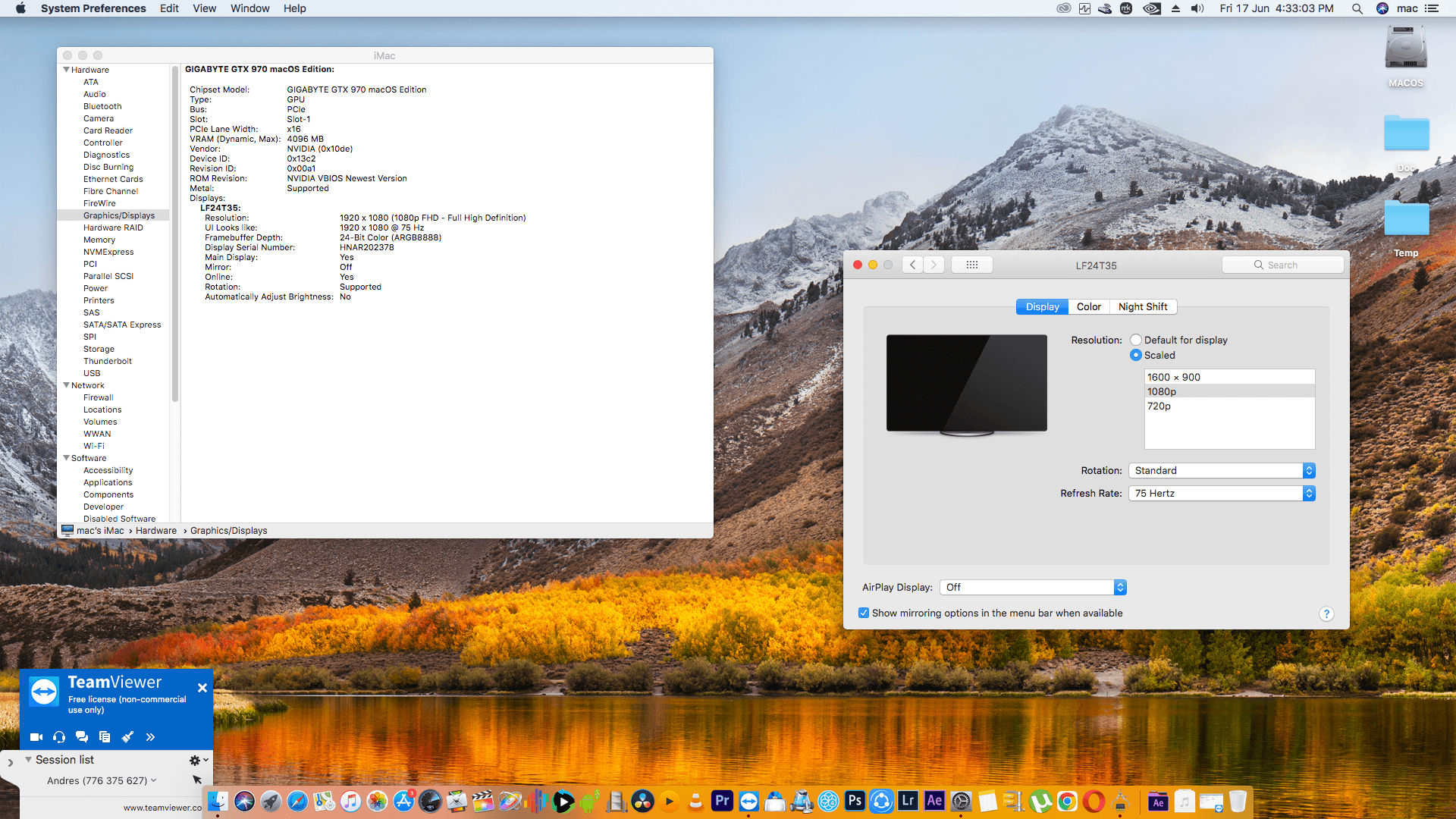1456x819 pixels.
Task: Show all preference panes via grid button
Action: (971, 265)
